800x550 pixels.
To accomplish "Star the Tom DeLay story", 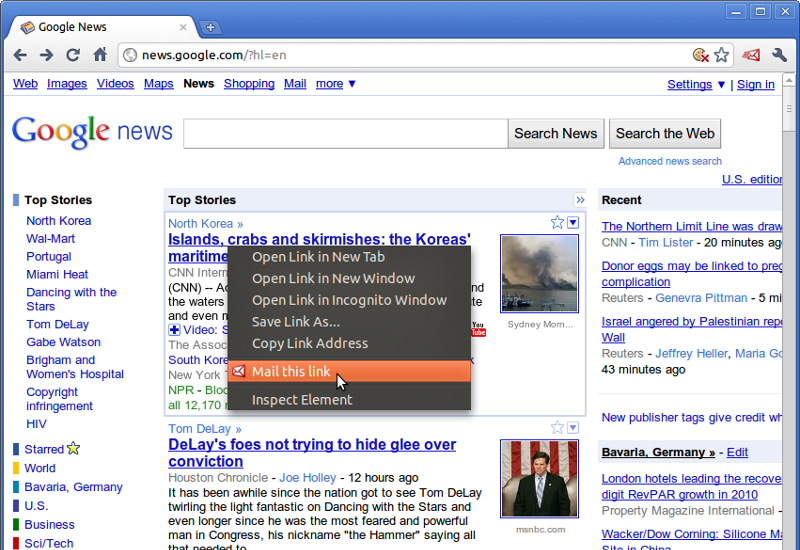I will click(557, 428).
